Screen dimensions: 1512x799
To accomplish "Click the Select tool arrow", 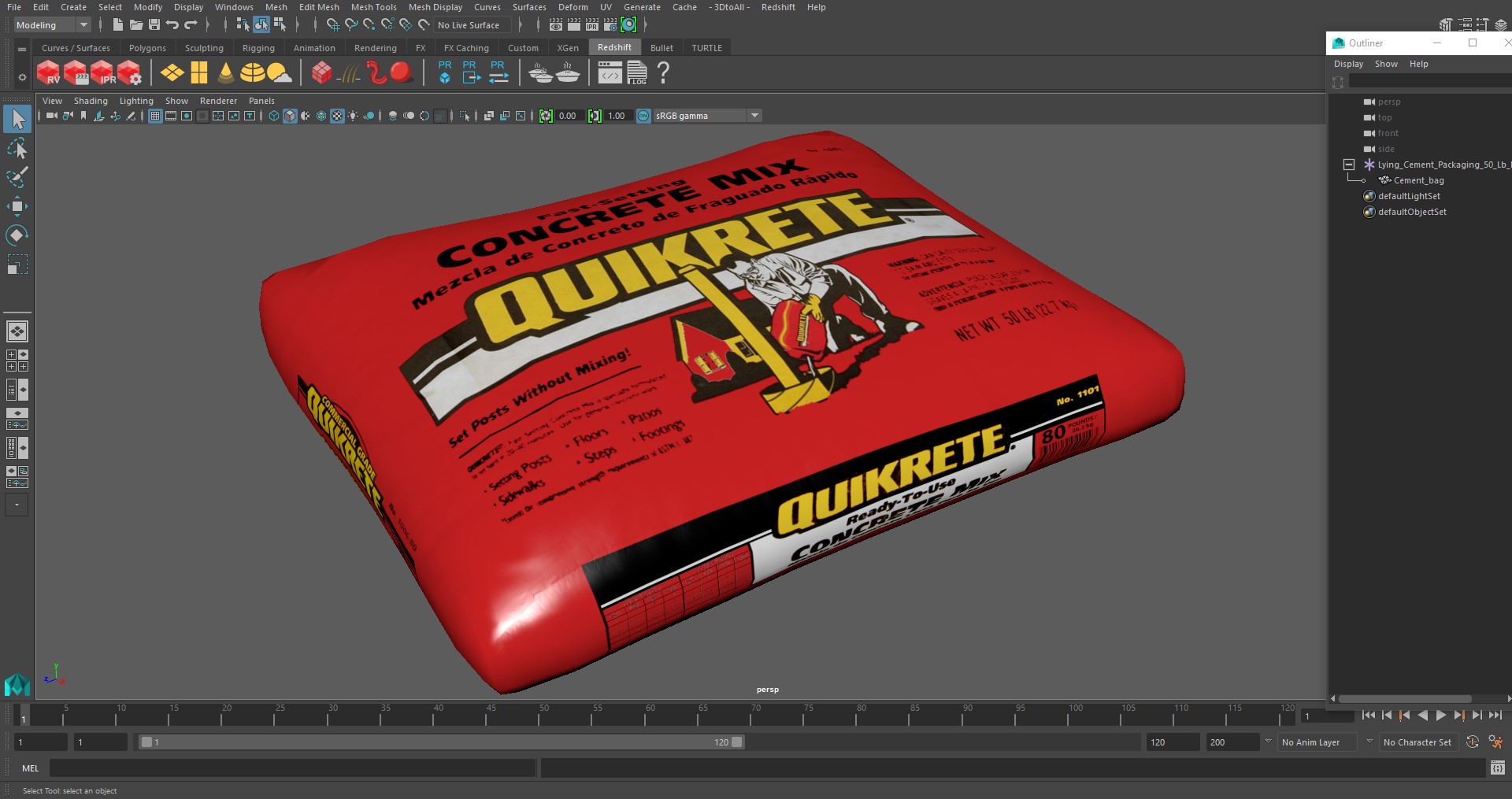I will tap(17, 119).
